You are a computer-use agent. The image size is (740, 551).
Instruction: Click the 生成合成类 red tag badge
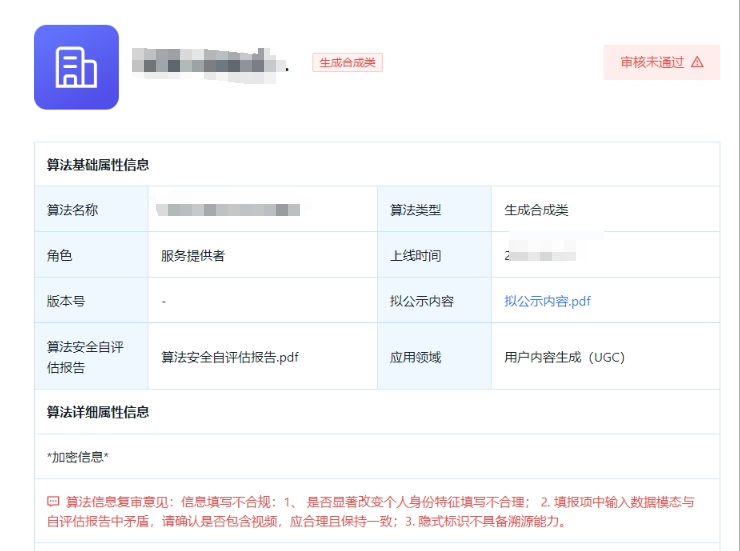(347, 63)
